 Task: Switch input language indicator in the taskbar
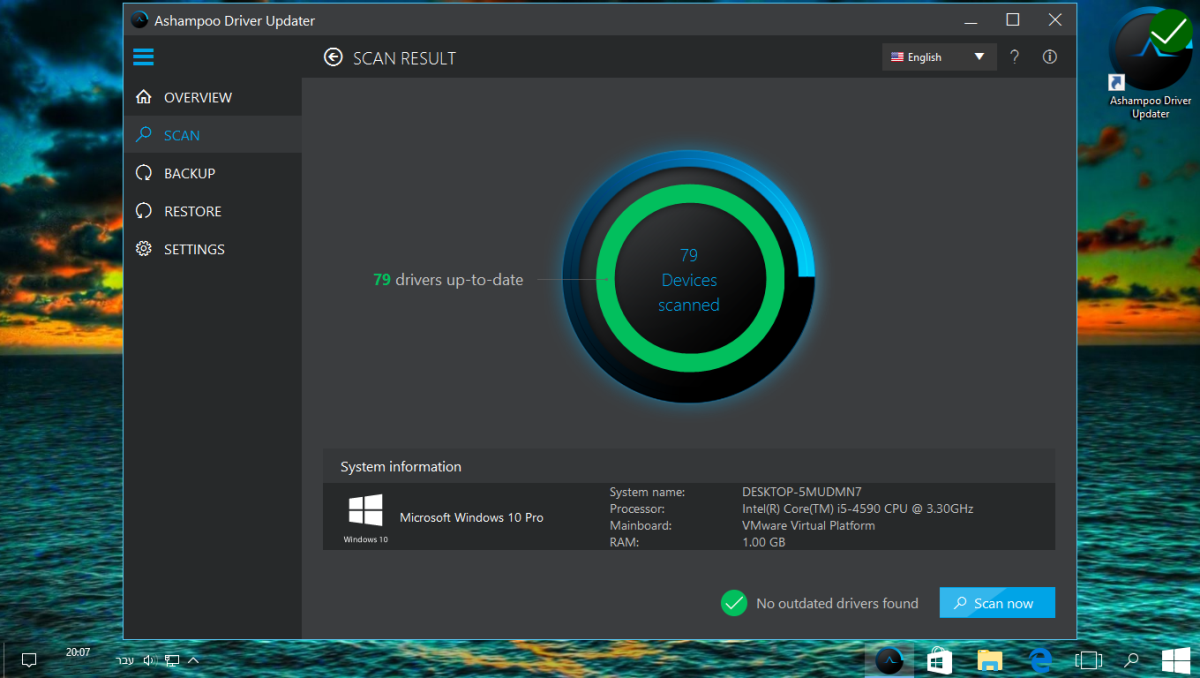pos(125,660)
